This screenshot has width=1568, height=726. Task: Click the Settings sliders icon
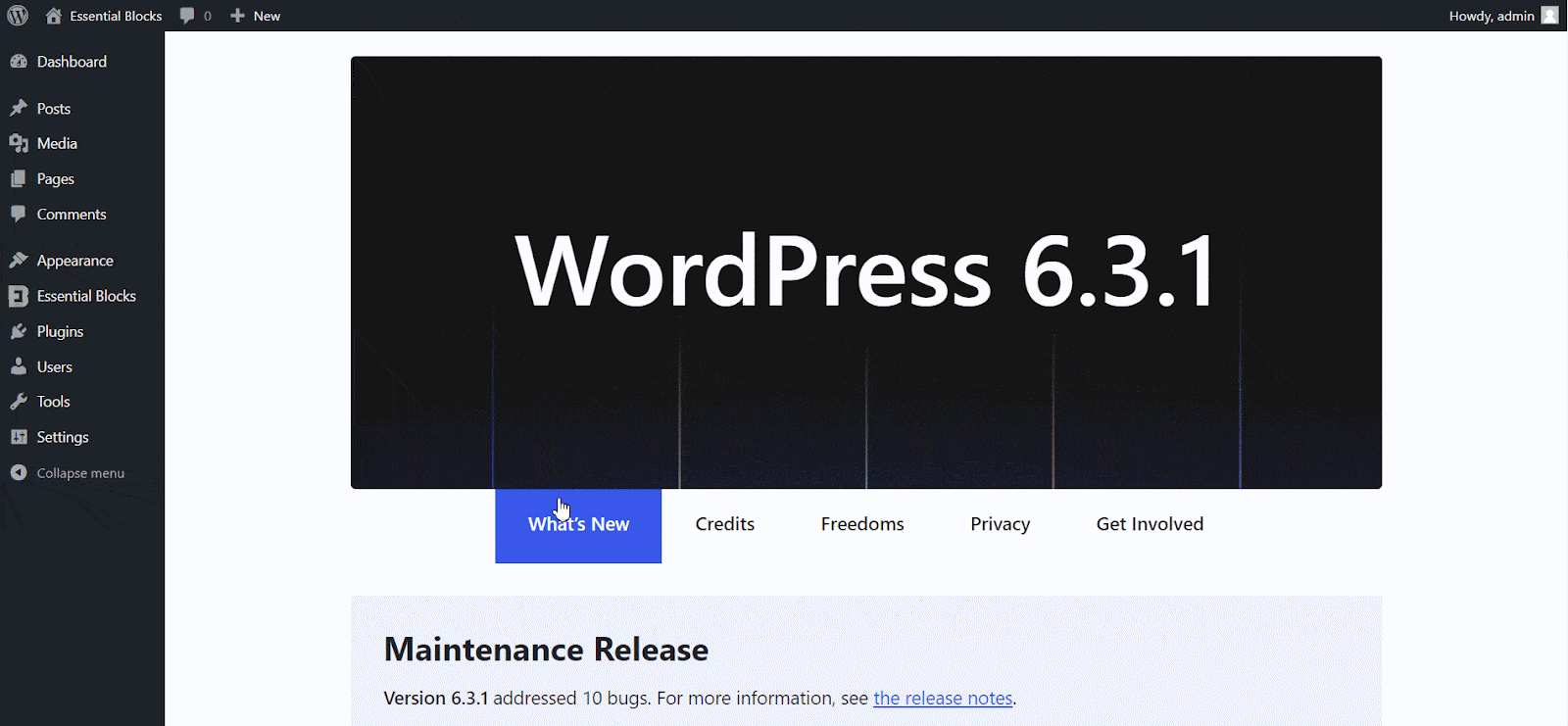(19, 437)
